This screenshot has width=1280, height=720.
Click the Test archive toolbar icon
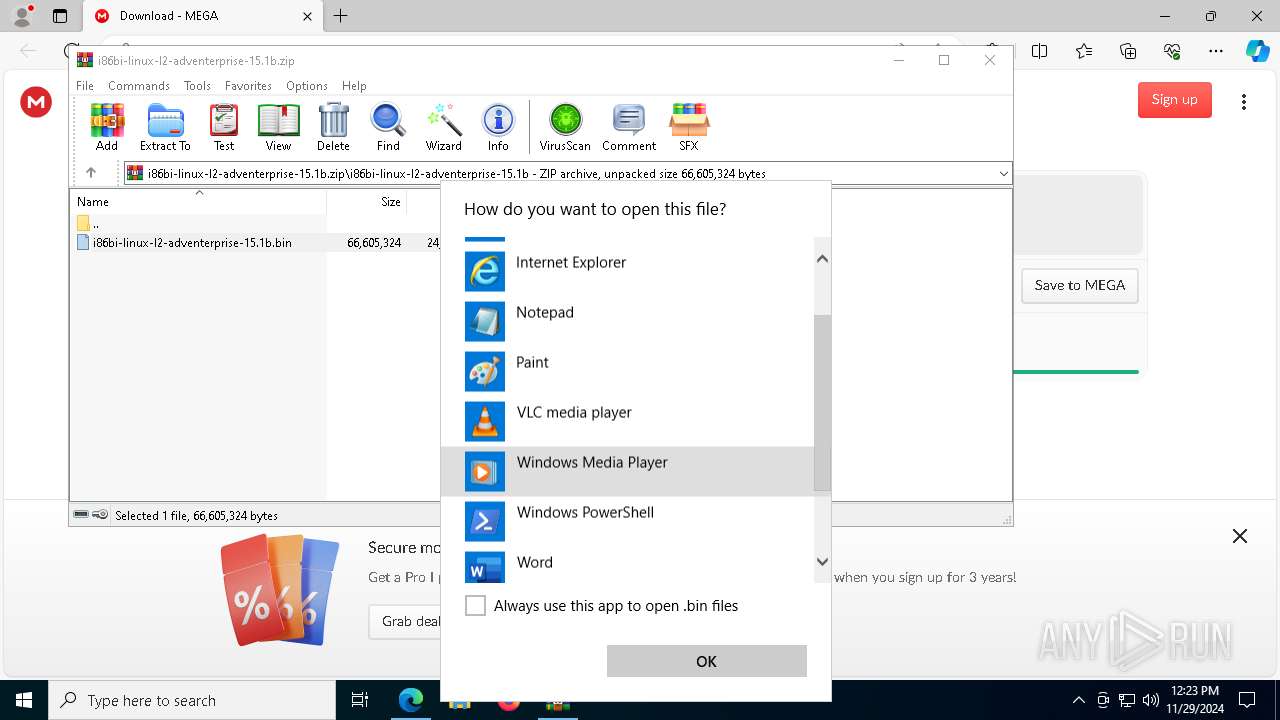224,127
